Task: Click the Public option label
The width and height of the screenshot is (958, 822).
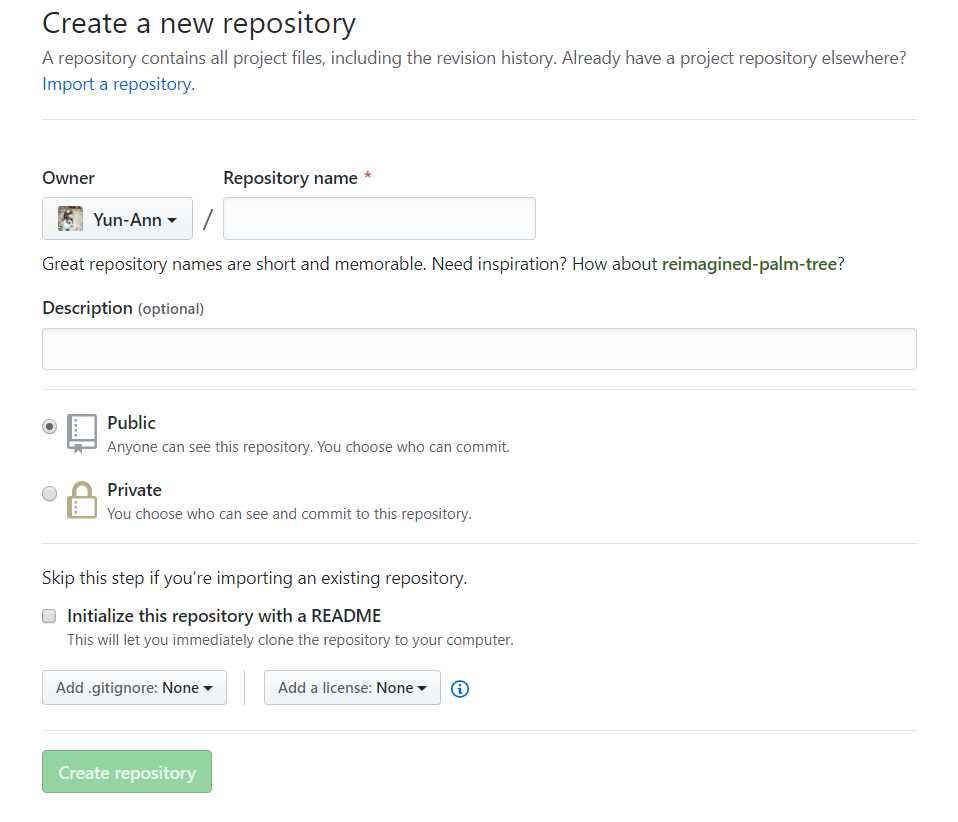Action: [132, 423]
